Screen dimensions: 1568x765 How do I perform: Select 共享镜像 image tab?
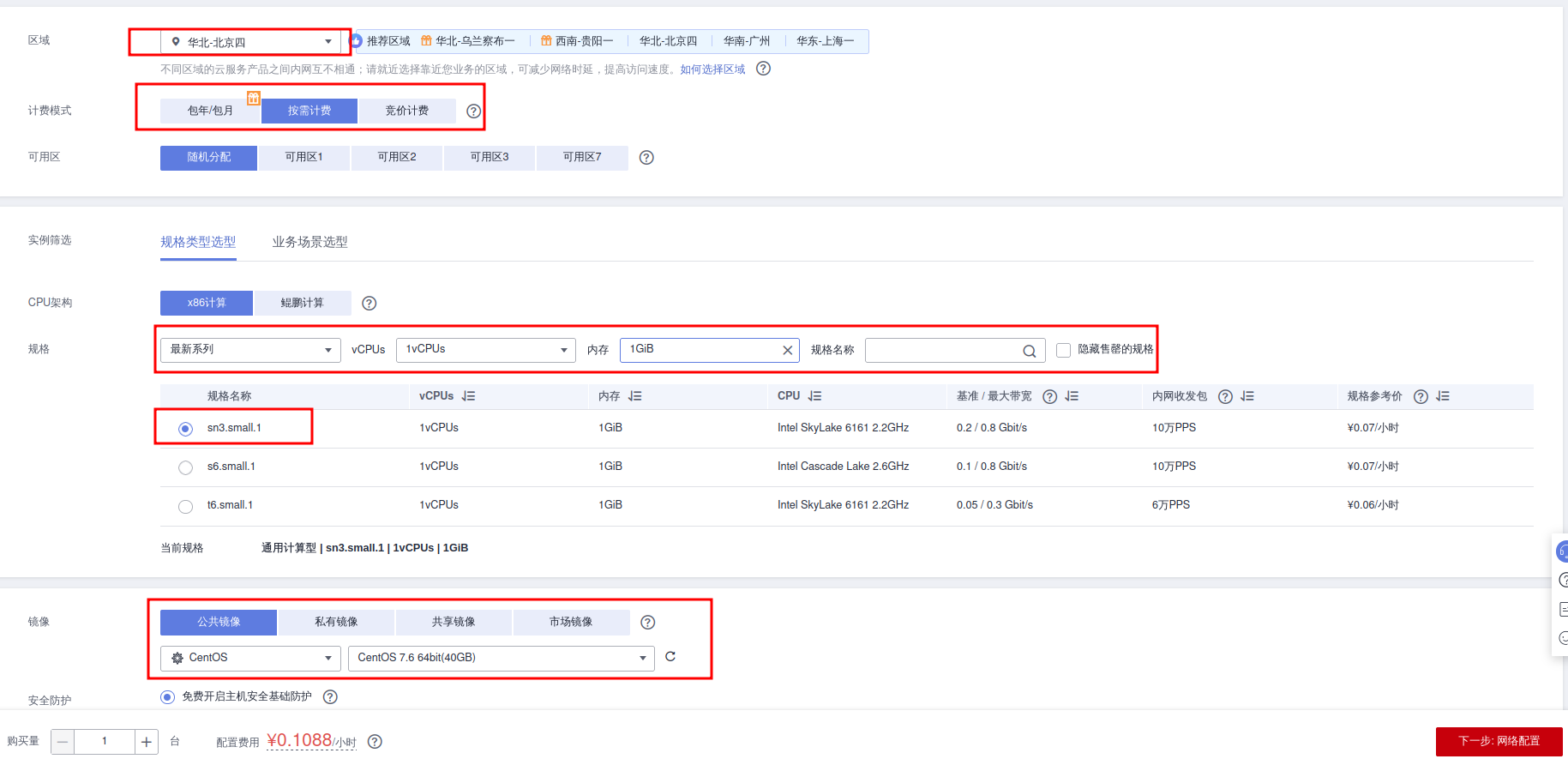tap(454, 623)
